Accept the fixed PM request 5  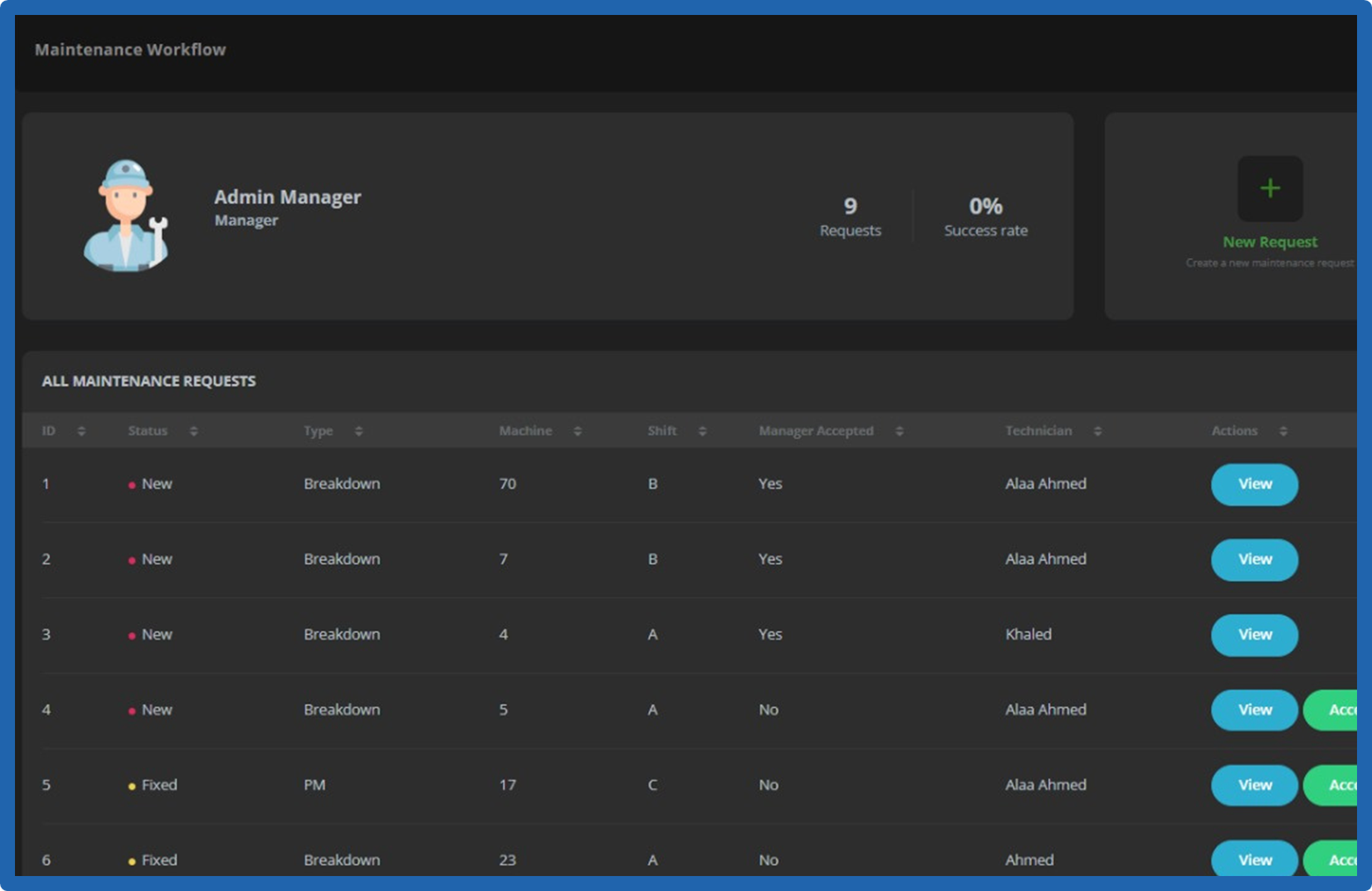(x=1333, y=785)
